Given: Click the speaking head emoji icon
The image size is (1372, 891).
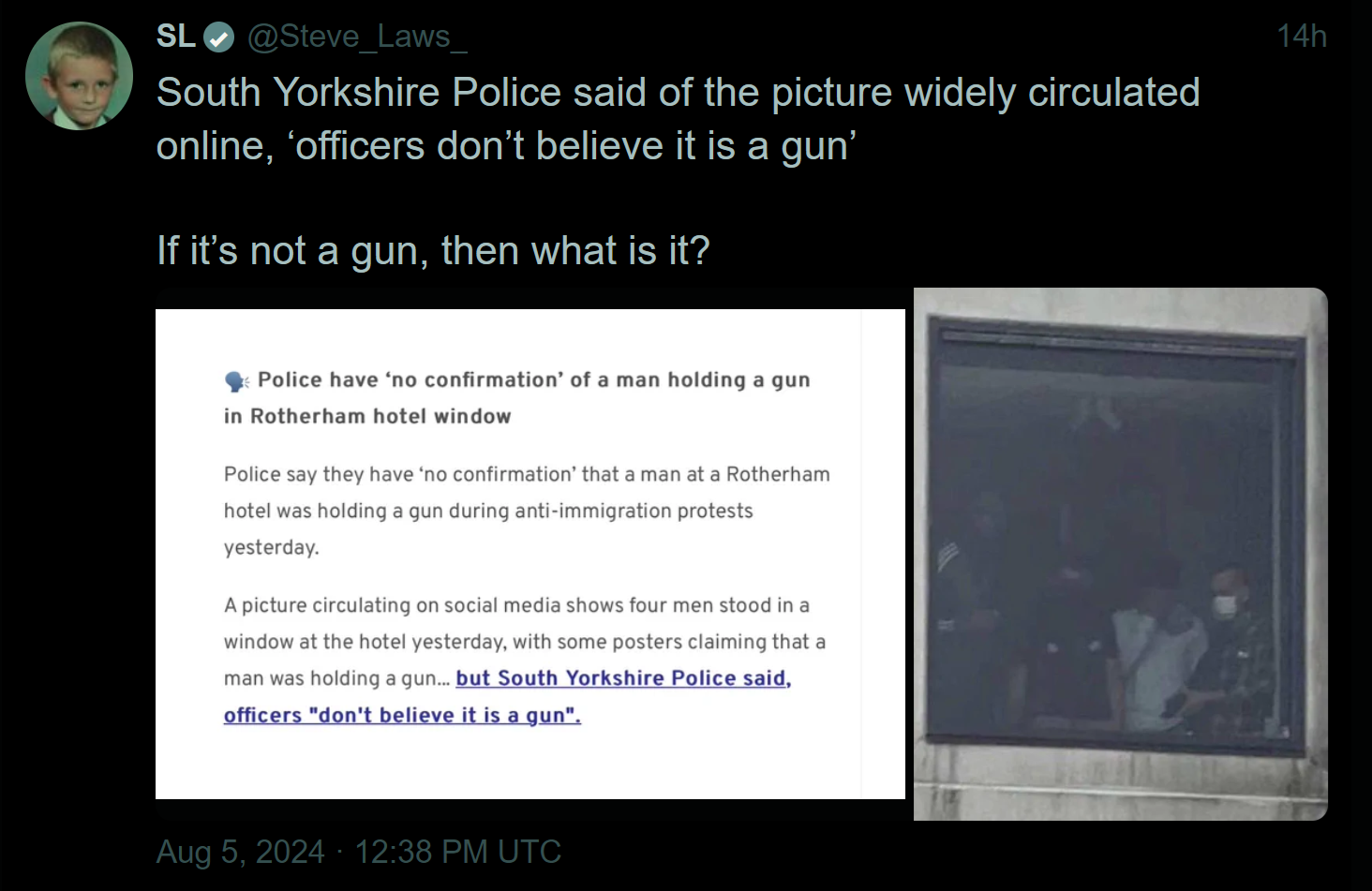Looking at the screenshot, I should click(236, 380).
